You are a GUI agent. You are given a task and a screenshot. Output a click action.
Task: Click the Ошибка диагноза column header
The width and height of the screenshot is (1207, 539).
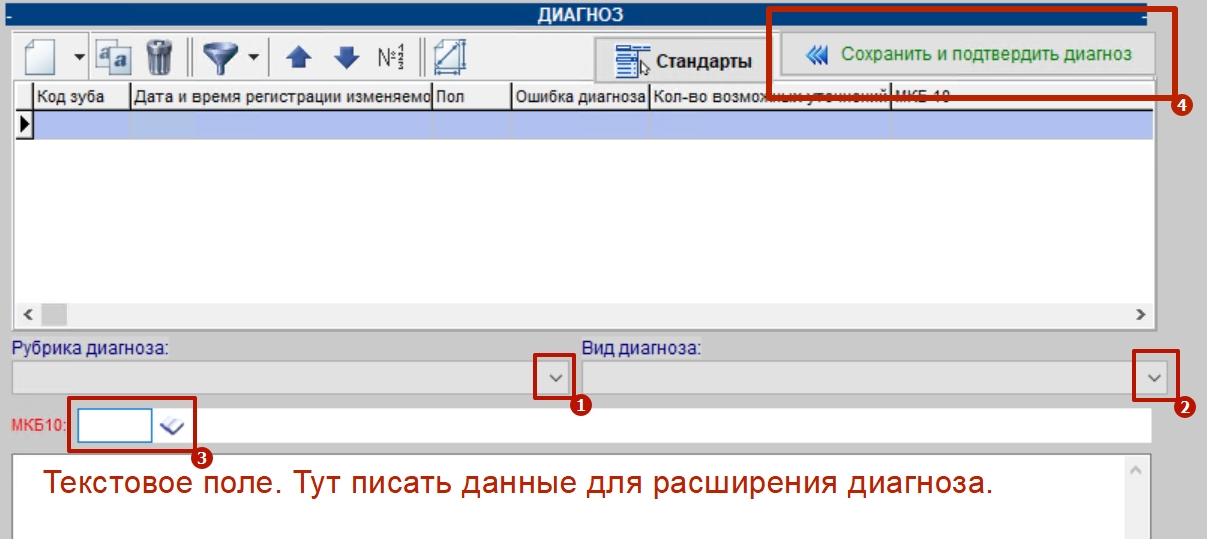click(x=580, y=97)
